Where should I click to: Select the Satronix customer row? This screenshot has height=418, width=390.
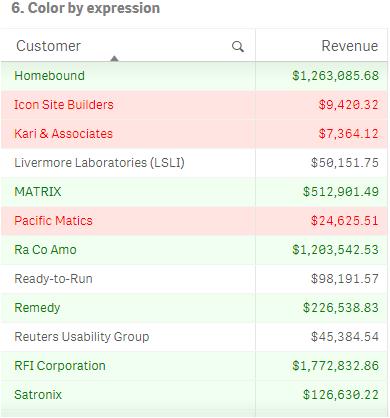point(194,395)
